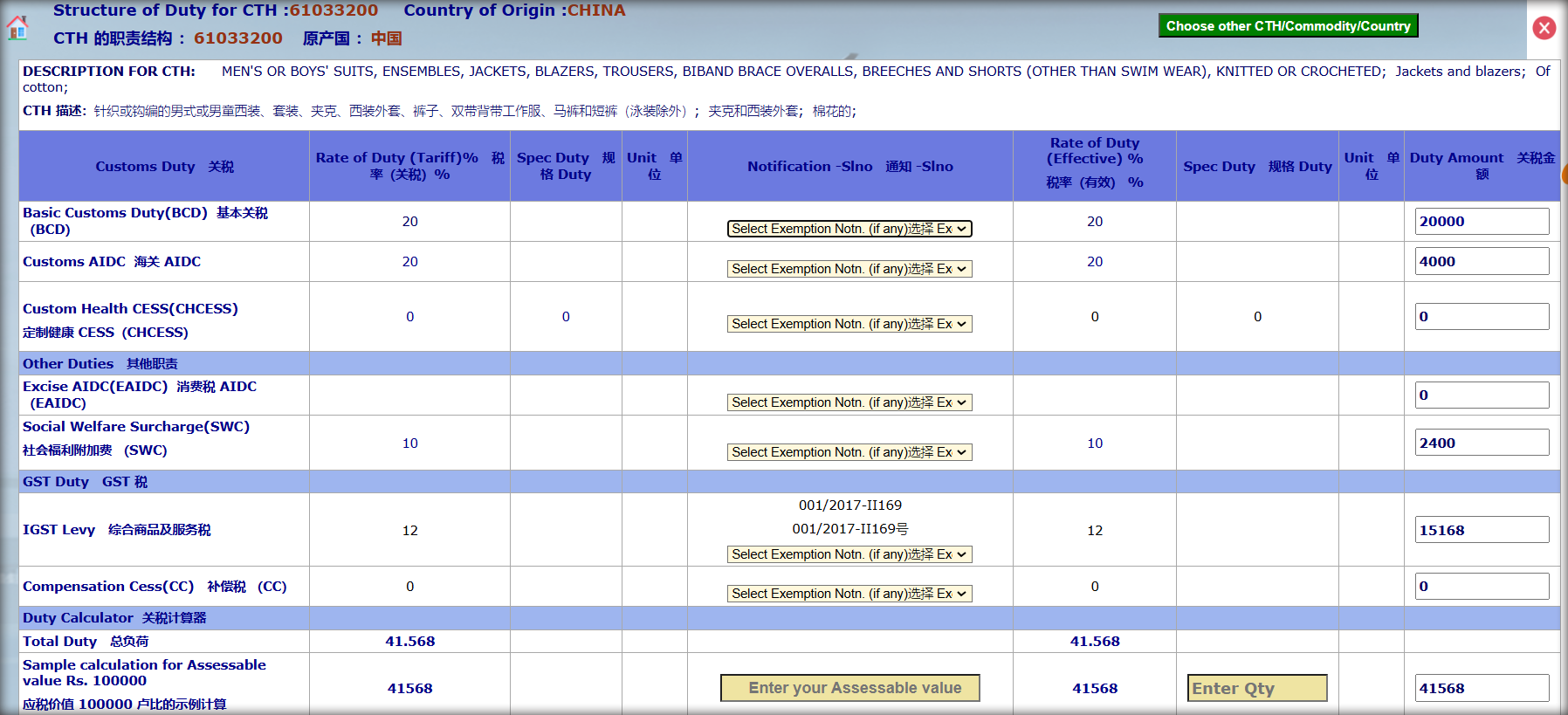The width and height of the screenshot is (1568, 715).
Task: Click Total Duty effective value 41.568
Action: pyautogui.click(x=1094, y=641)
